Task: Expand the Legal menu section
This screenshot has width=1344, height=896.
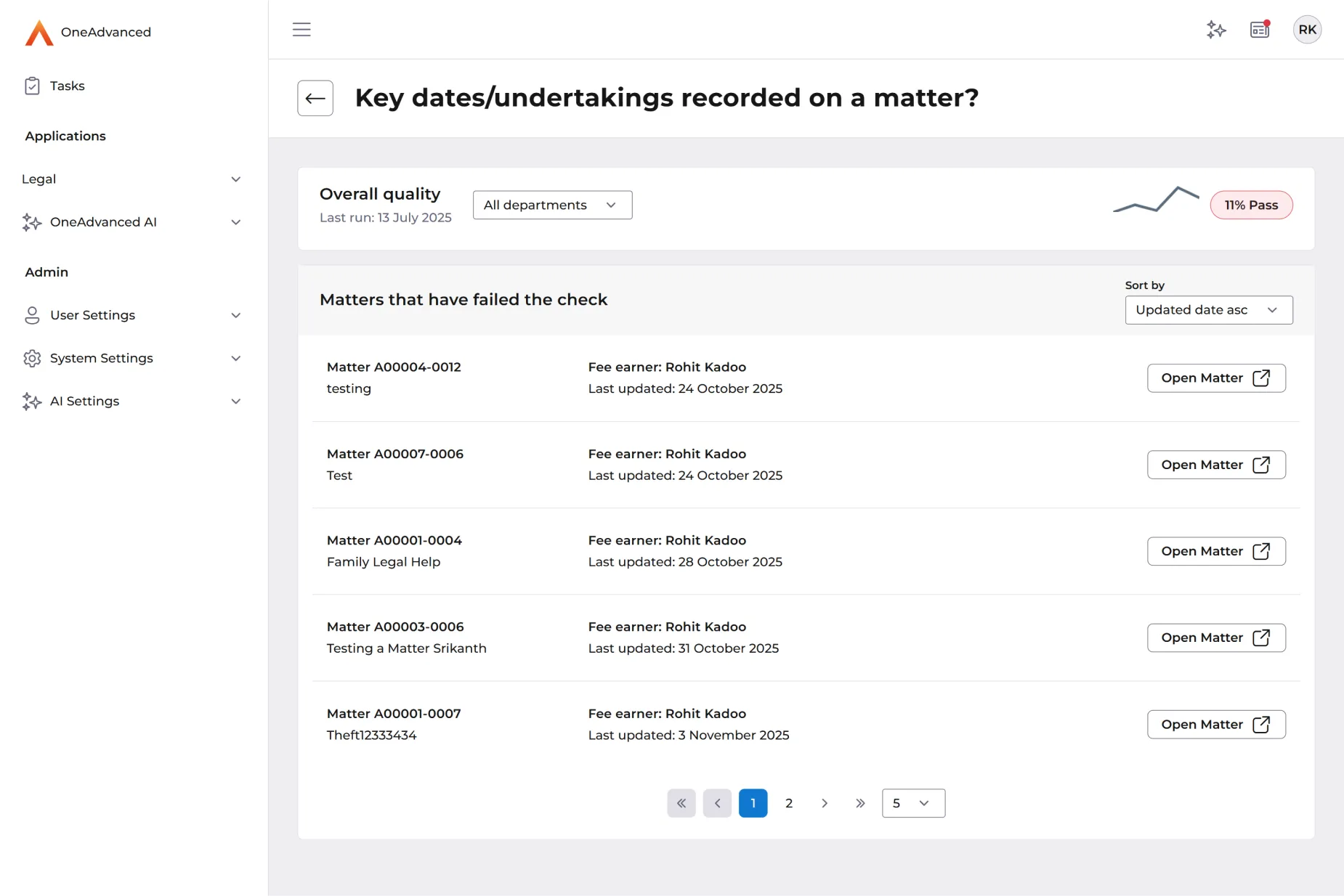Action: tap(131, 179)
